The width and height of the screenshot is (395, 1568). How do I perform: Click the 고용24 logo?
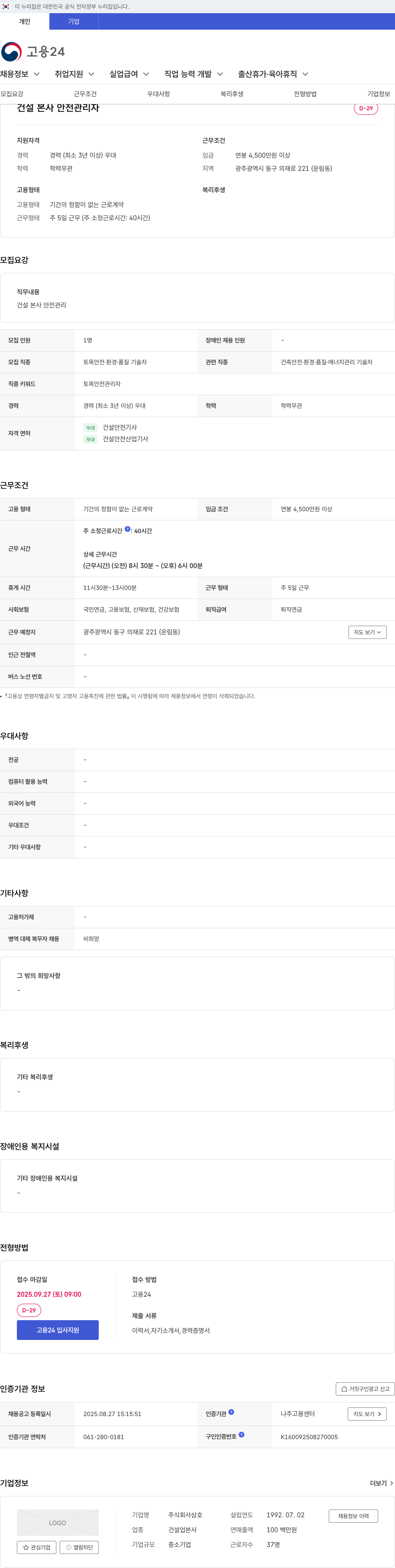point(33,52)
